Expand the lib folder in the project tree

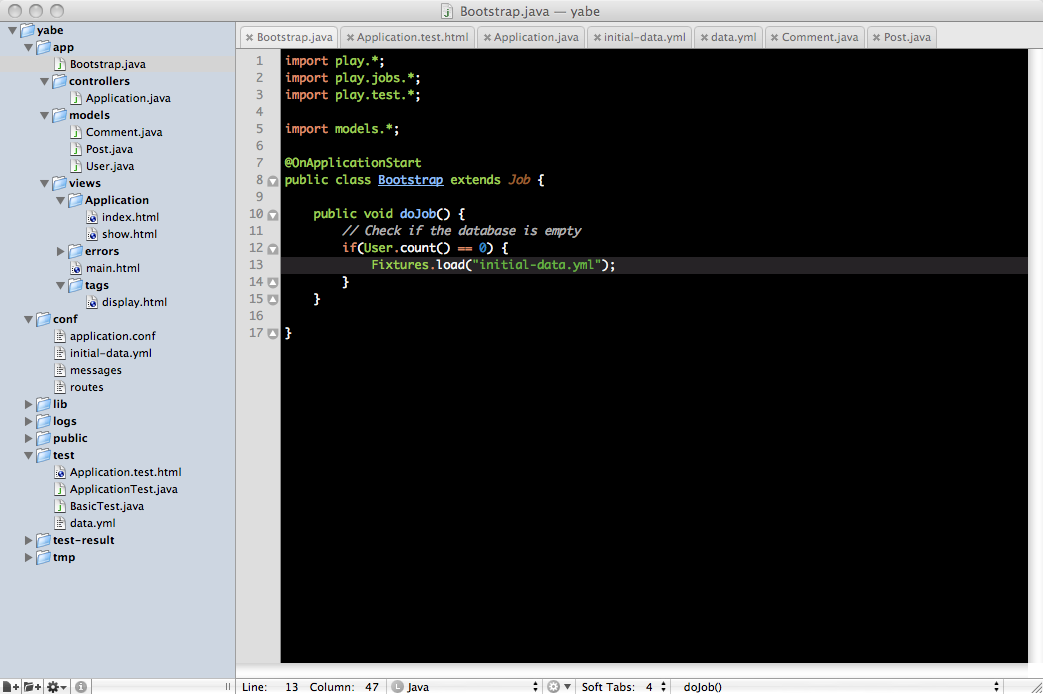point(29,404)
